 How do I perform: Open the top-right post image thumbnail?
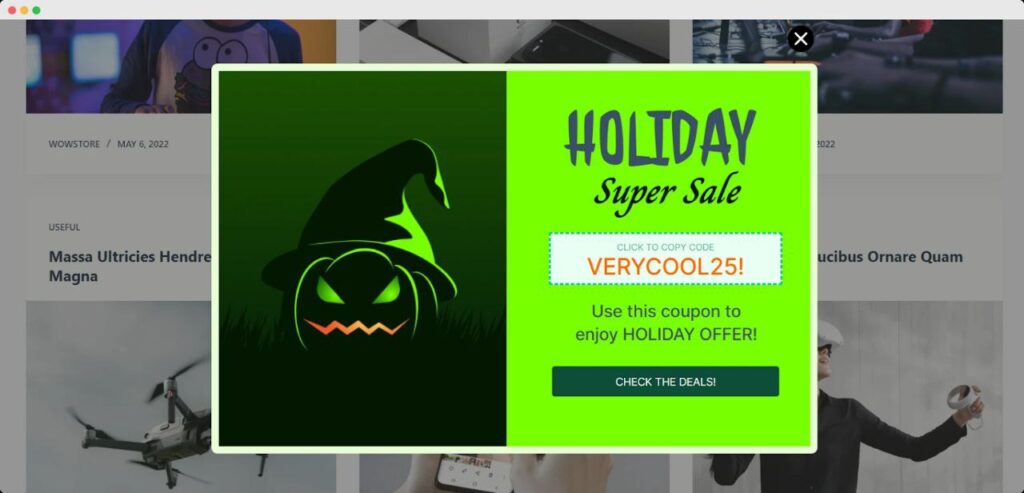(847, 65)
